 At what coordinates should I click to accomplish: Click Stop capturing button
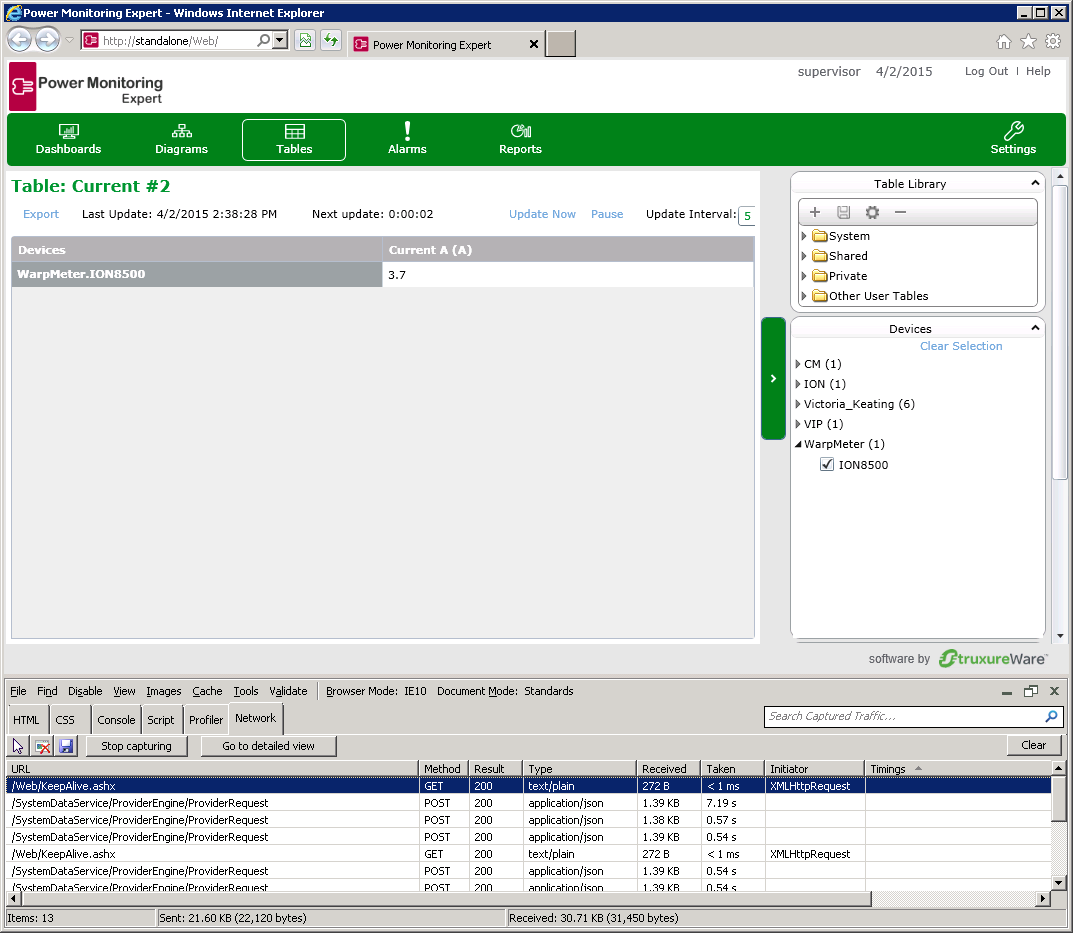136,745
